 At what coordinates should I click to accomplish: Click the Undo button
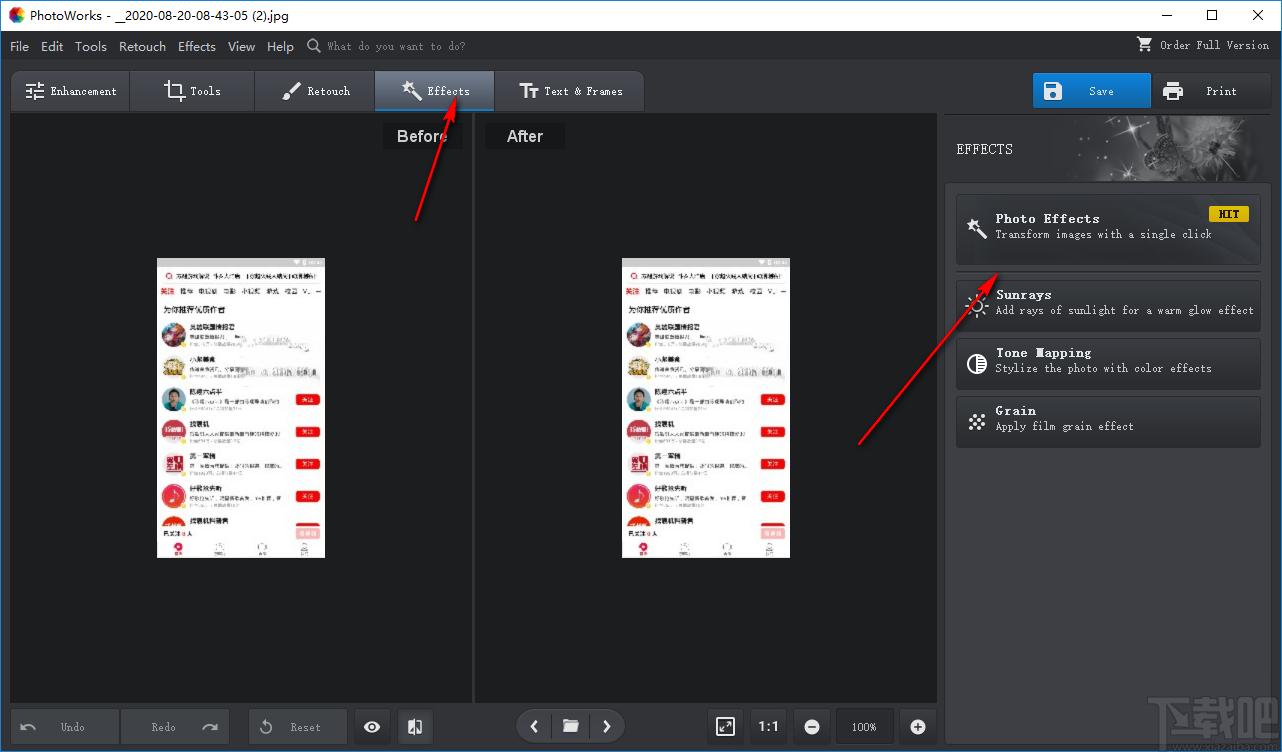(x=65, y=727)
